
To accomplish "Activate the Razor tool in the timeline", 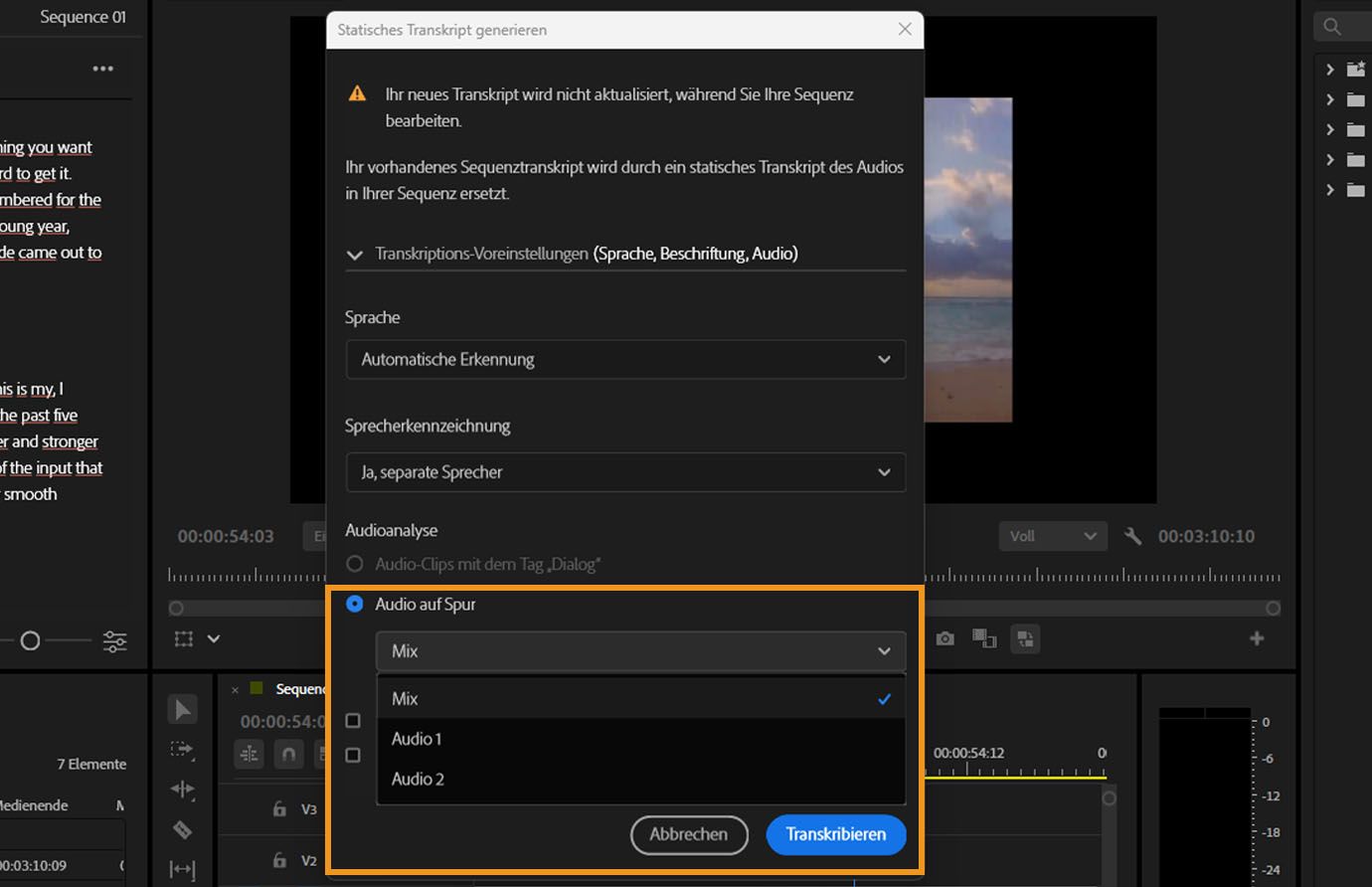I will (183, 829).
